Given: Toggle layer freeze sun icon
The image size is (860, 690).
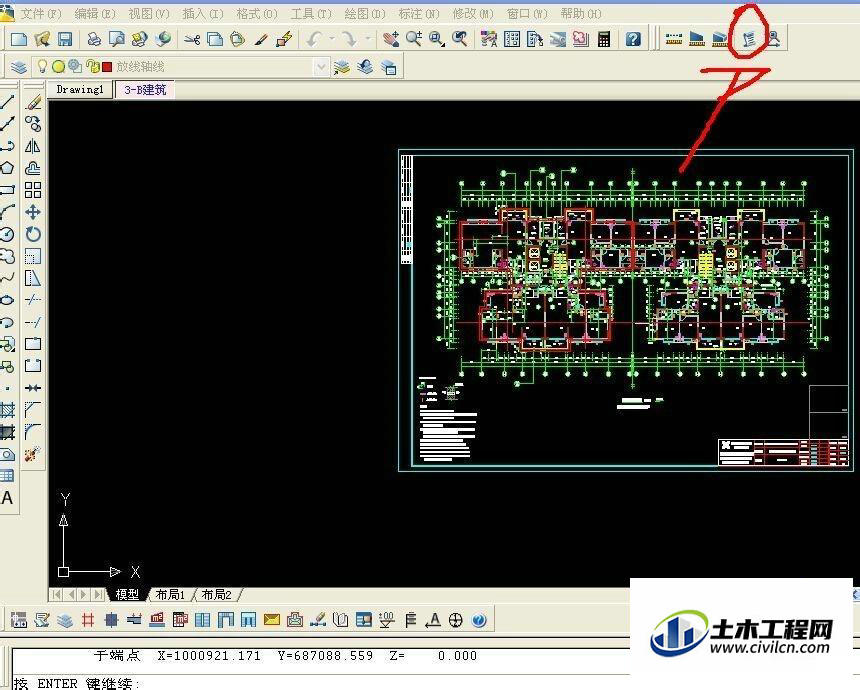Looking at the screenshot, I should point(58,66).
